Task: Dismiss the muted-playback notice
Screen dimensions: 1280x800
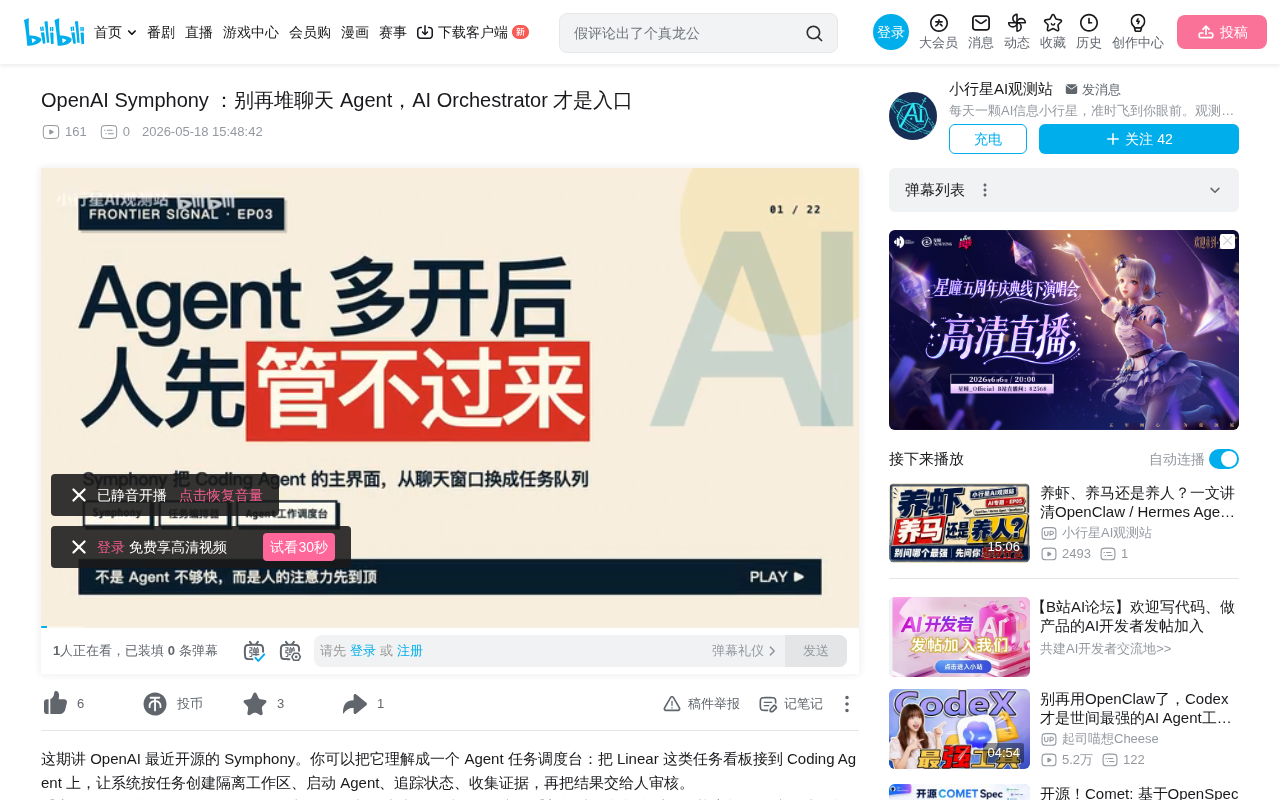Action: pos(79,495)
